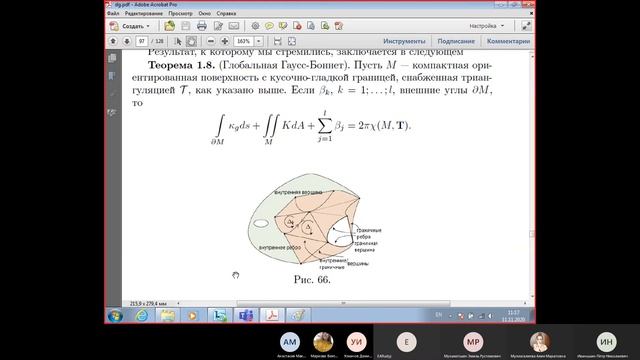Open the zoom level dropdown arrow

(x=259, y=41)
